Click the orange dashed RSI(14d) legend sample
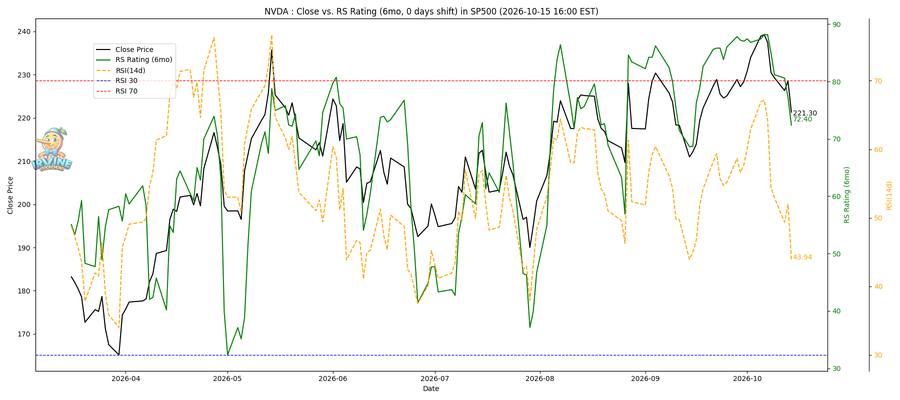The height and width of the screenshot is (400, 900). [104, 71]
